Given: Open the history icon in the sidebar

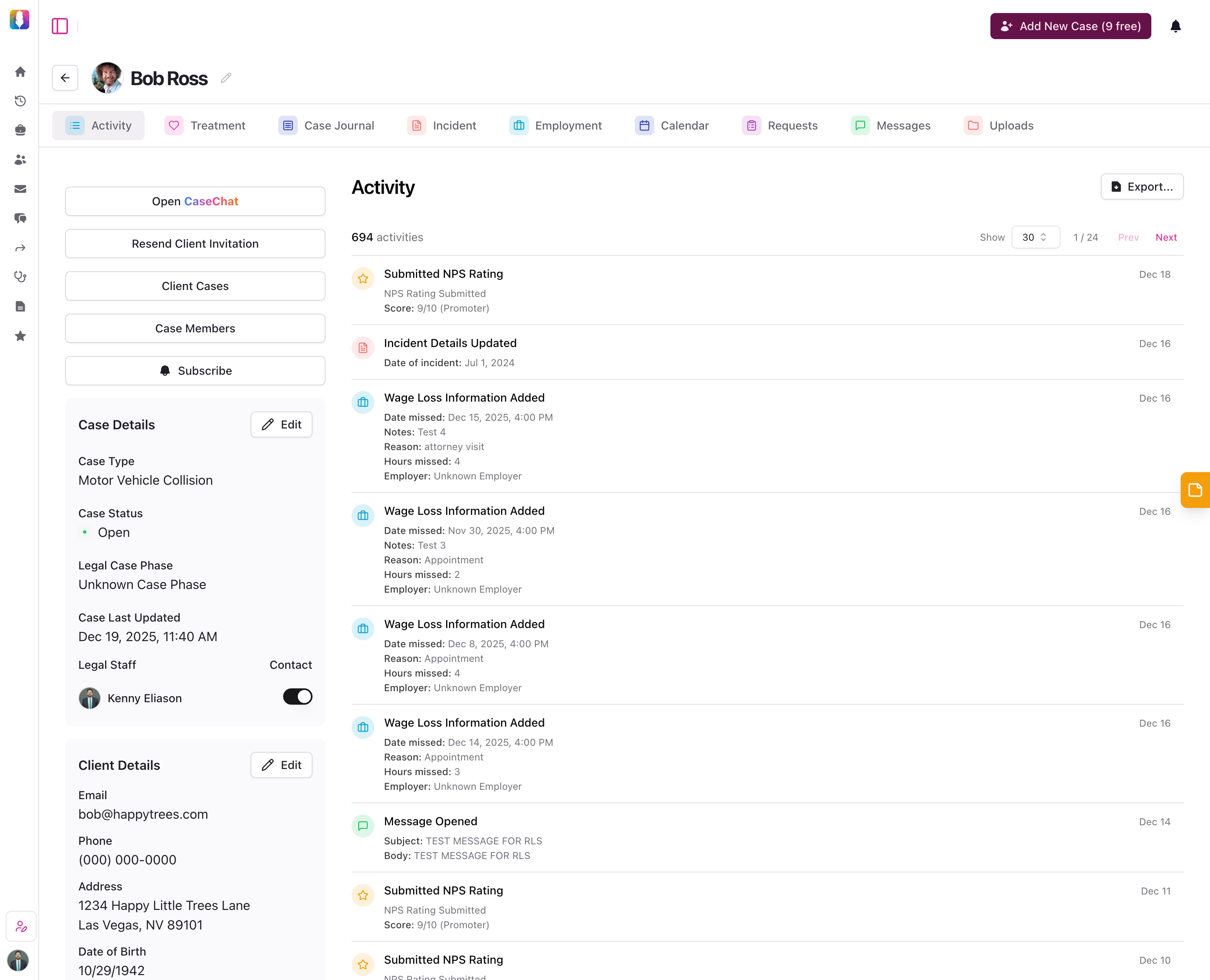Looking at the screenshot, I should click(20, 101).
